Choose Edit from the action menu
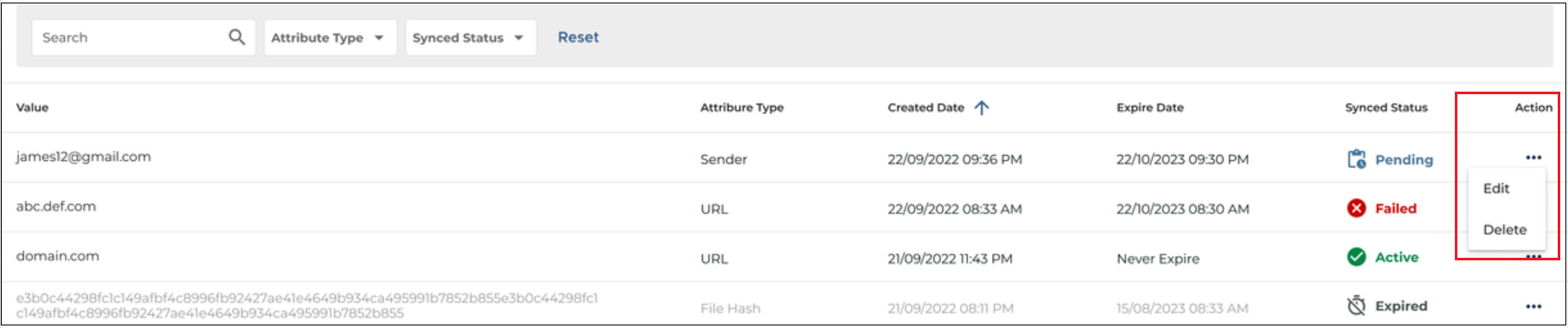Image resolution: width=1568 pixels, height=328 pixels. [x=1496, y=188]
